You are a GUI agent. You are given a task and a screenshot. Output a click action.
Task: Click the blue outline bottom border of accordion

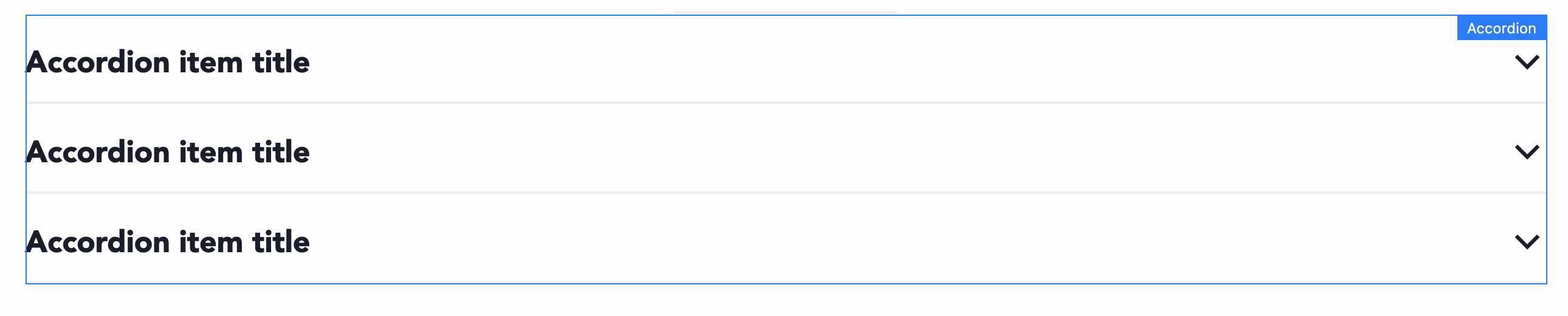tap(786, 283)
